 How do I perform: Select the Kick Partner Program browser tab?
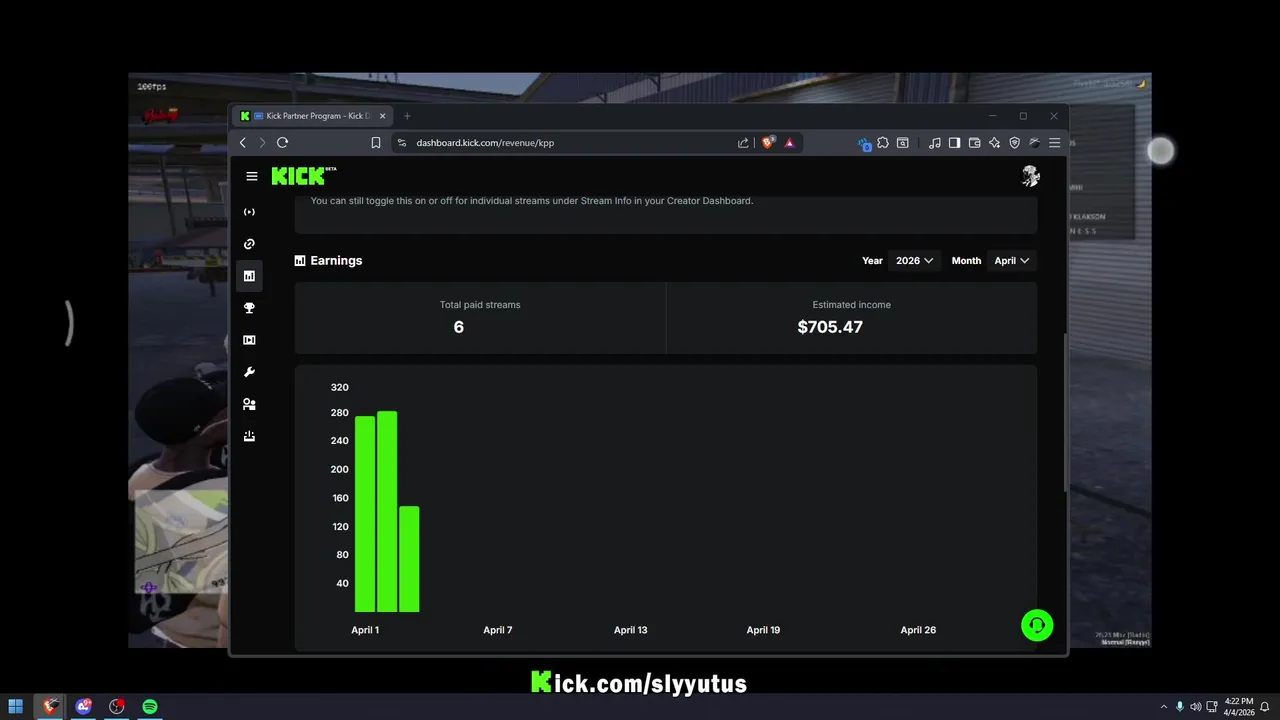[313, 116]
